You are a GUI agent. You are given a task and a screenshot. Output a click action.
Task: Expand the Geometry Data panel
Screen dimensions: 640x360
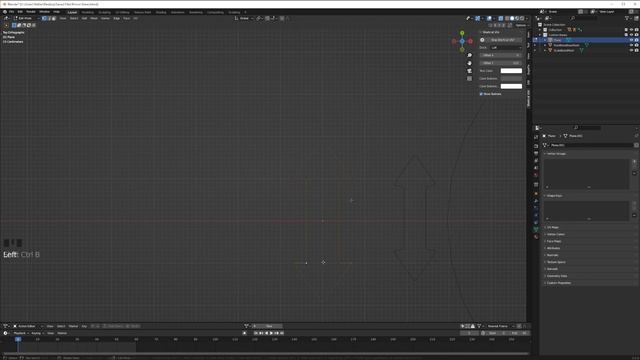tap(557, 276)
